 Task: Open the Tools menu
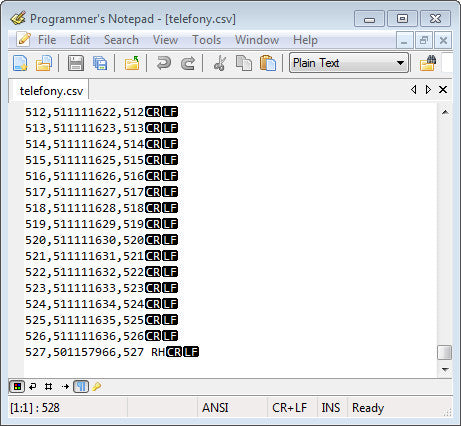pos(206,40)
